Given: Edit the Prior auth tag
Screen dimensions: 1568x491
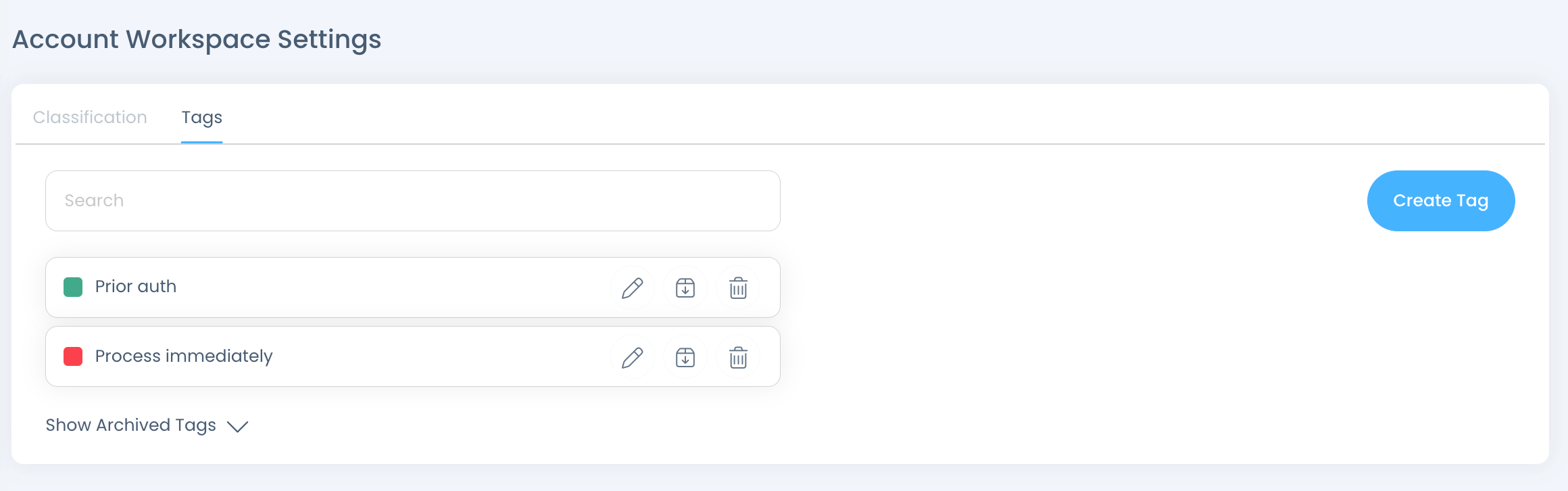Looking at the screenshot, I should click(x=632, y=288).
